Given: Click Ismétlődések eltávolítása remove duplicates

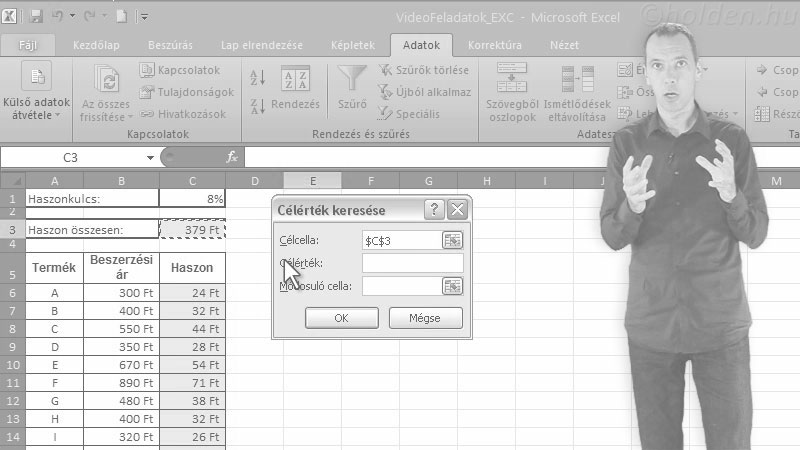Looking at the screenshot, I should point(577,92).
